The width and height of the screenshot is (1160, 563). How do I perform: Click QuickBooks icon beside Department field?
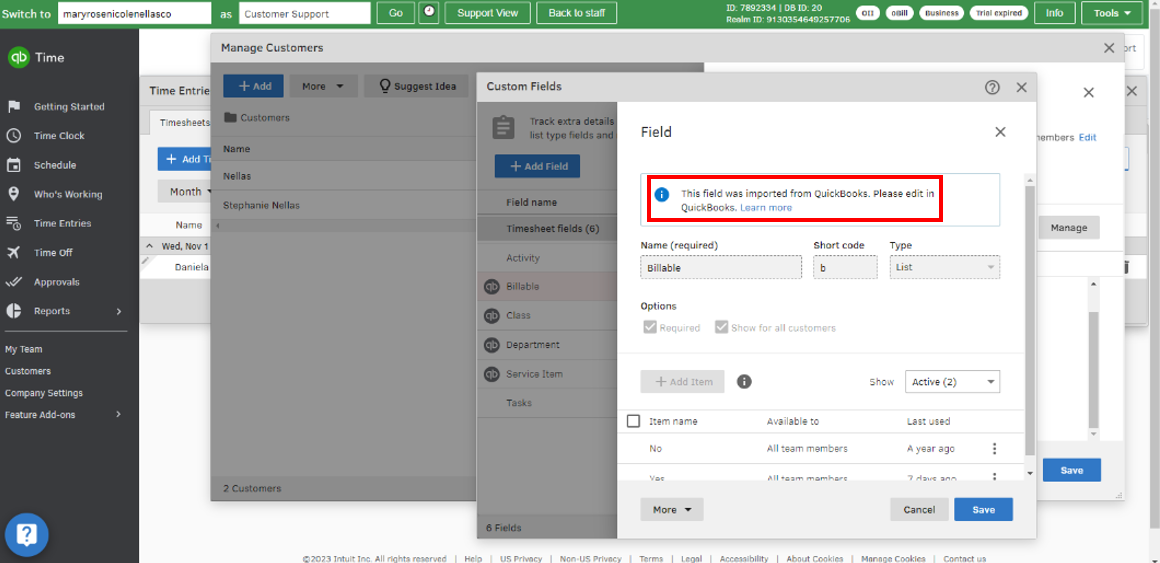point(491,345)
